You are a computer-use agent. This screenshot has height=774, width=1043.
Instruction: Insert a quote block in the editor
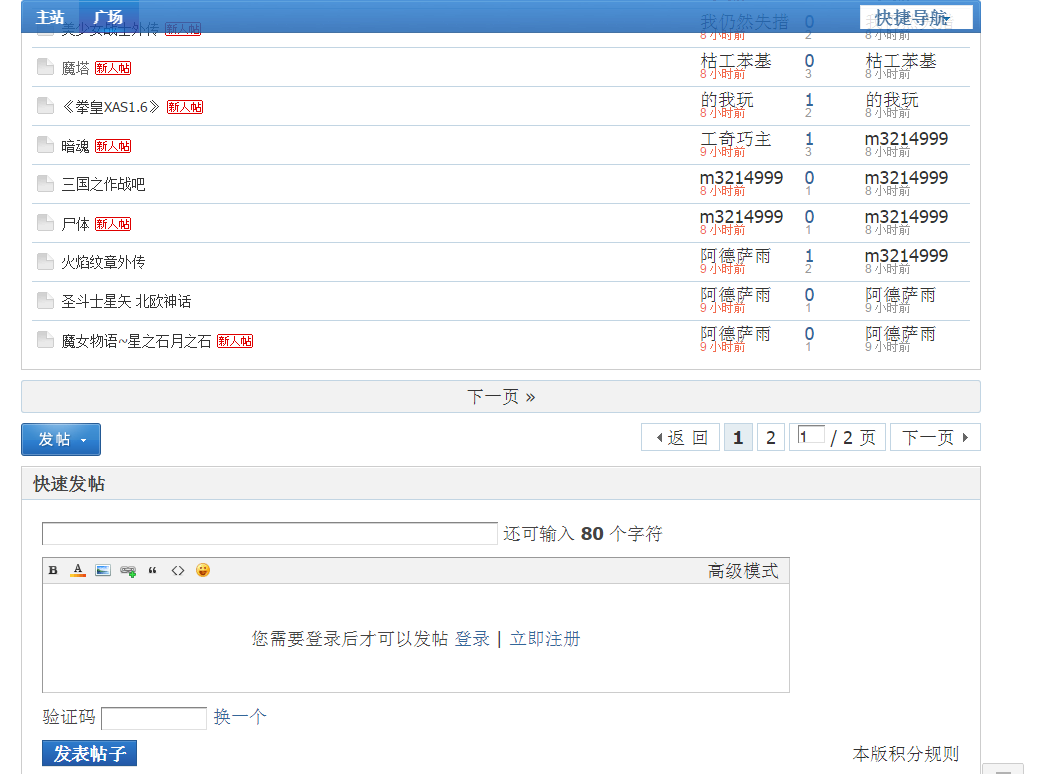pos(152,571)
